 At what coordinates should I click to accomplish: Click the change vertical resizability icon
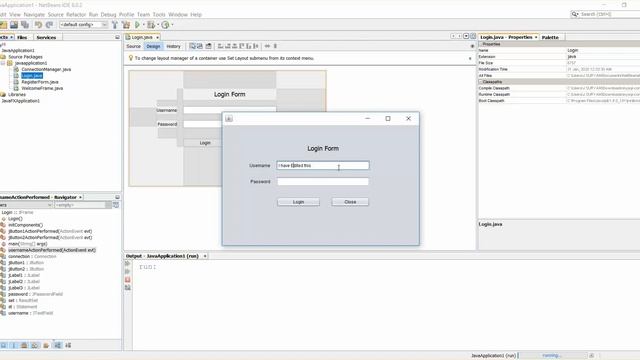(275, 46)
